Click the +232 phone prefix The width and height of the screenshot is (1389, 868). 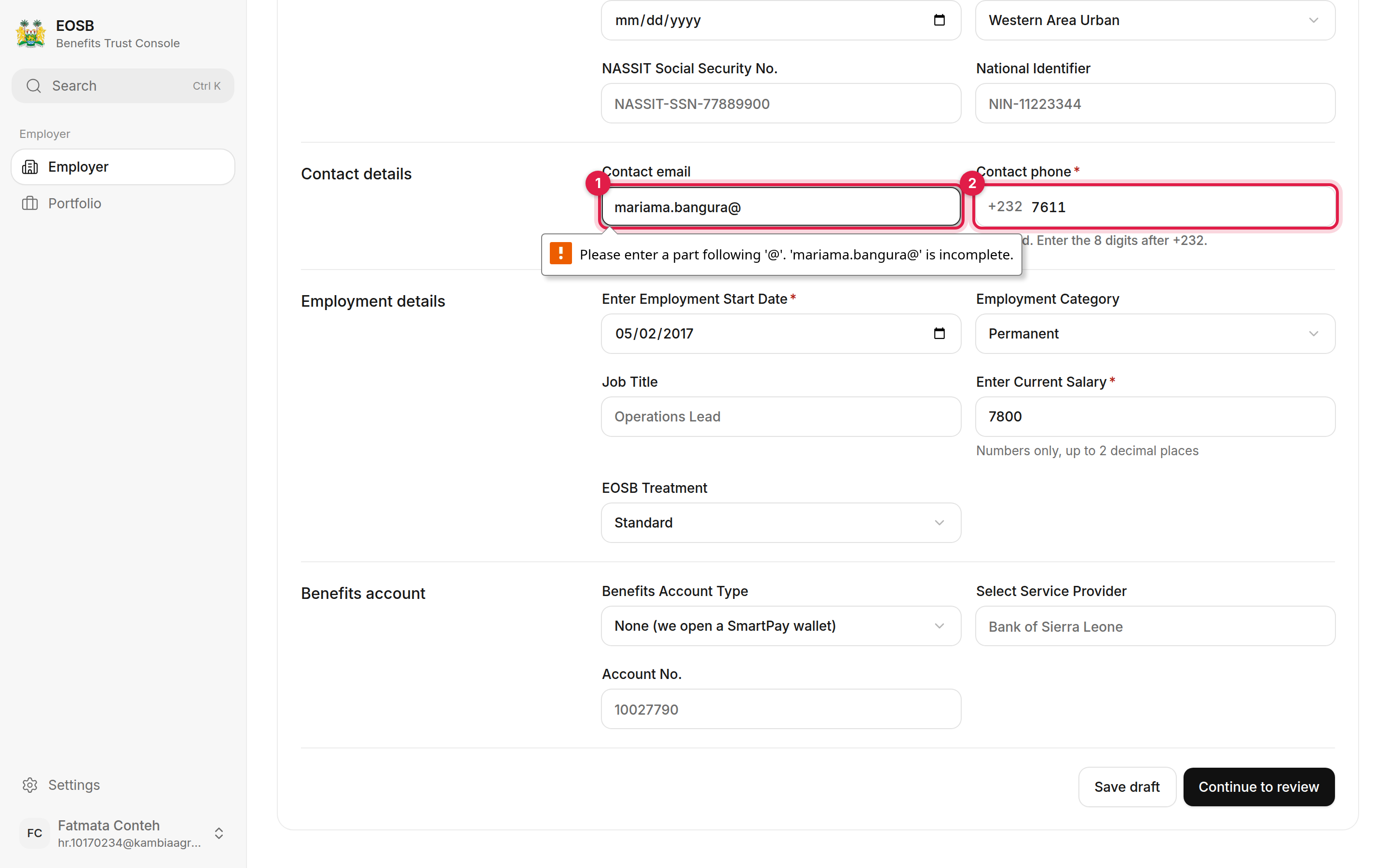coord(1005,207)
